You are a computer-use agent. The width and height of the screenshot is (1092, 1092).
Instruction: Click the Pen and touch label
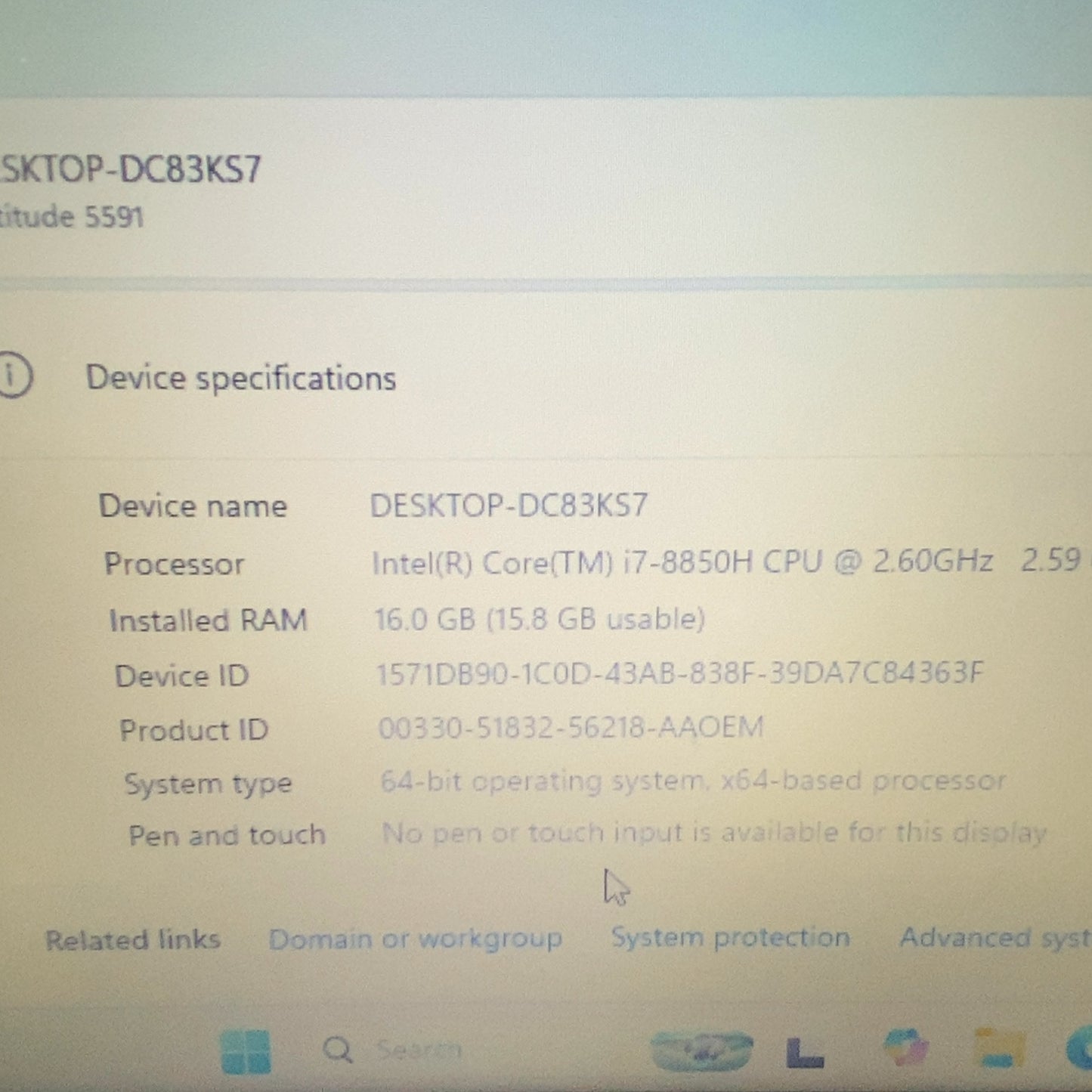[x=227, y=835]
